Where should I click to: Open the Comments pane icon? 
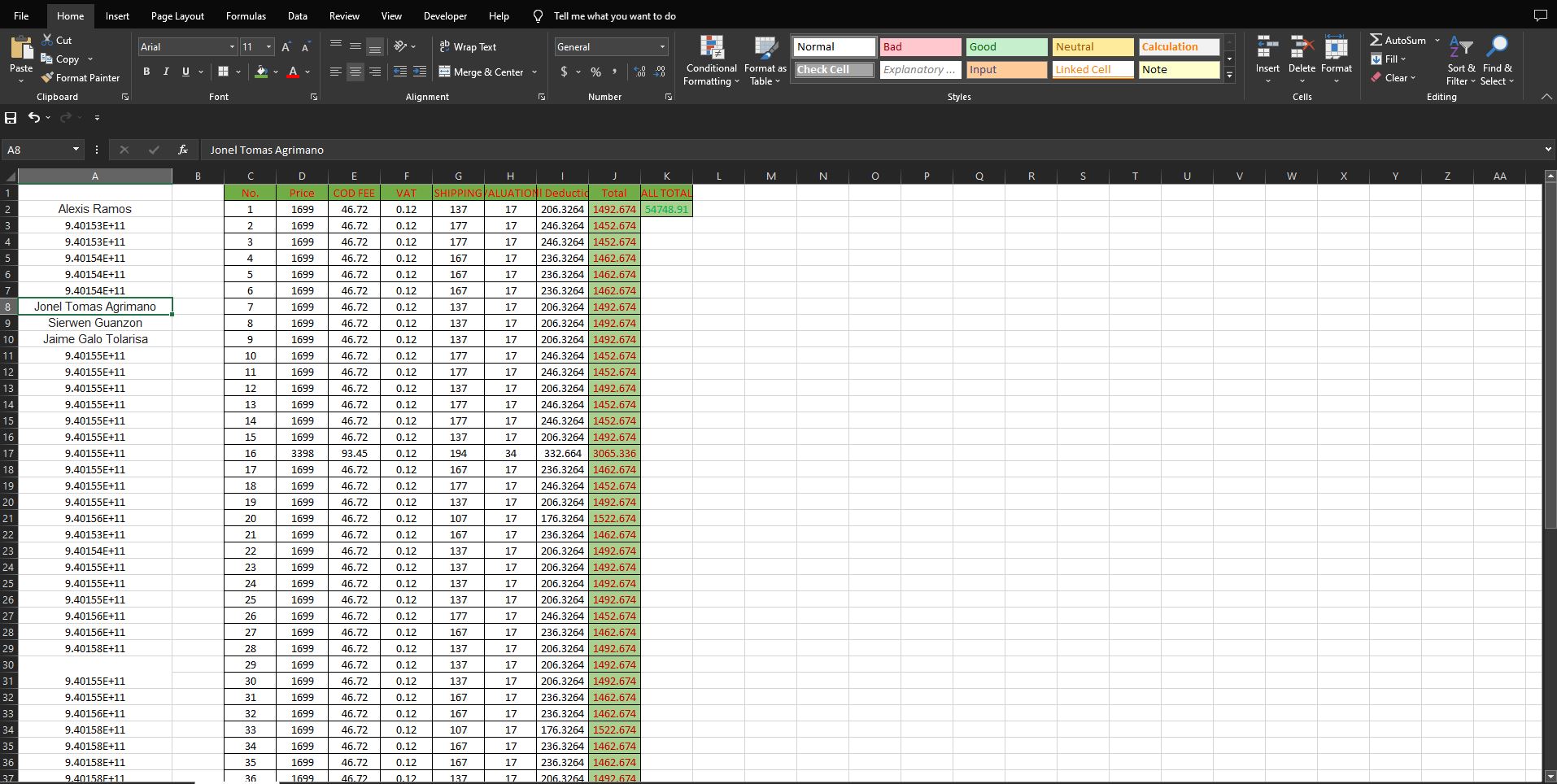point(1540,15)
